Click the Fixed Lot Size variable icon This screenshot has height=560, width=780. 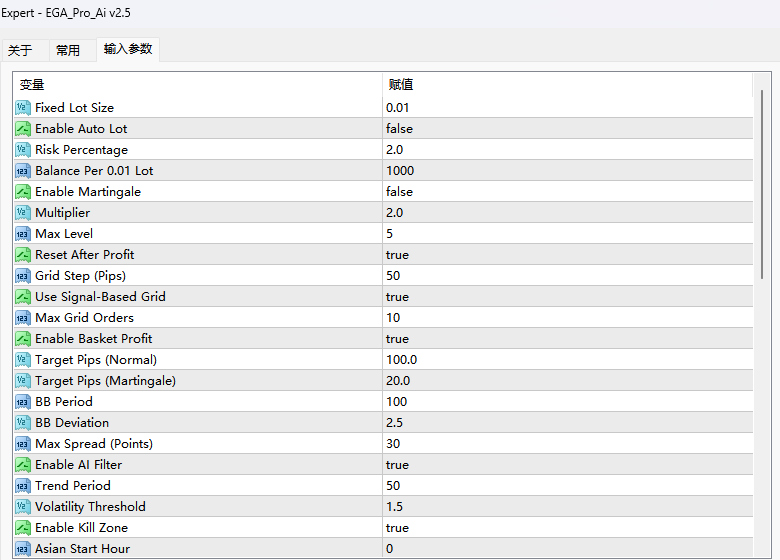point(23,108)
